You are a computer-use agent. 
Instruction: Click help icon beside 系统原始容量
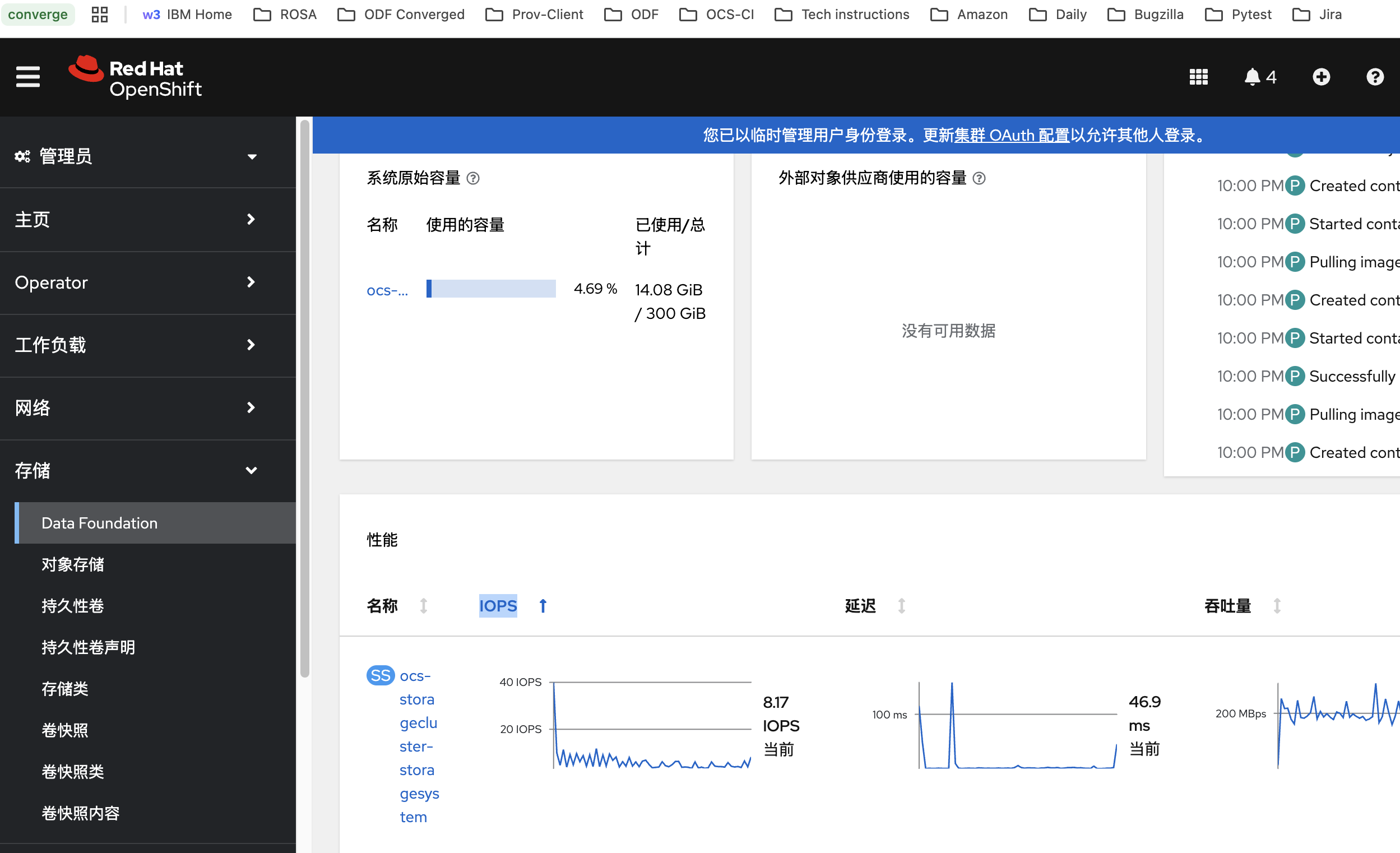click(472, 178)
